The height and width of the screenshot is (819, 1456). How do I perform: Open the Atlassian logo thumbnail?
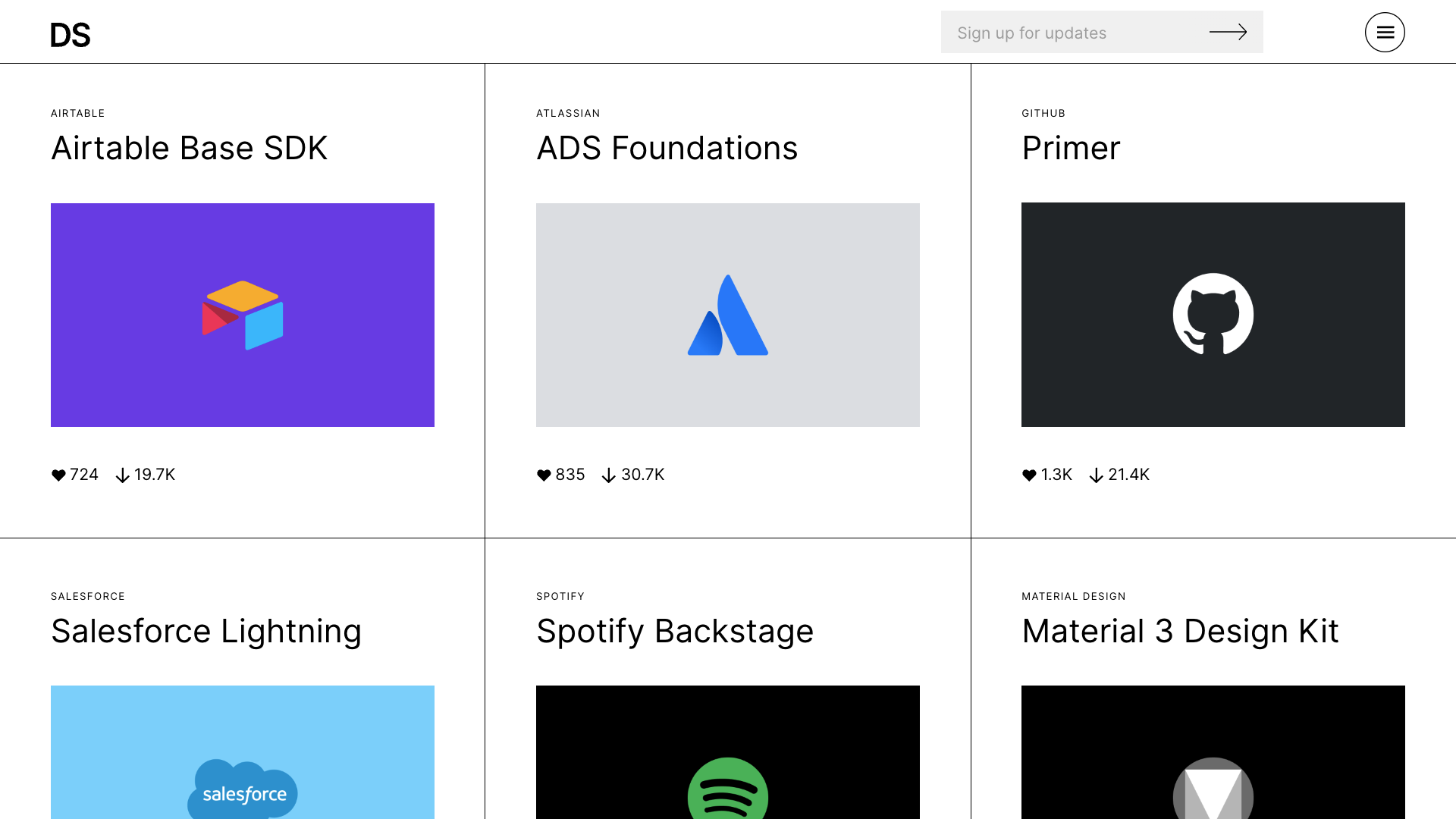point(728,315)
